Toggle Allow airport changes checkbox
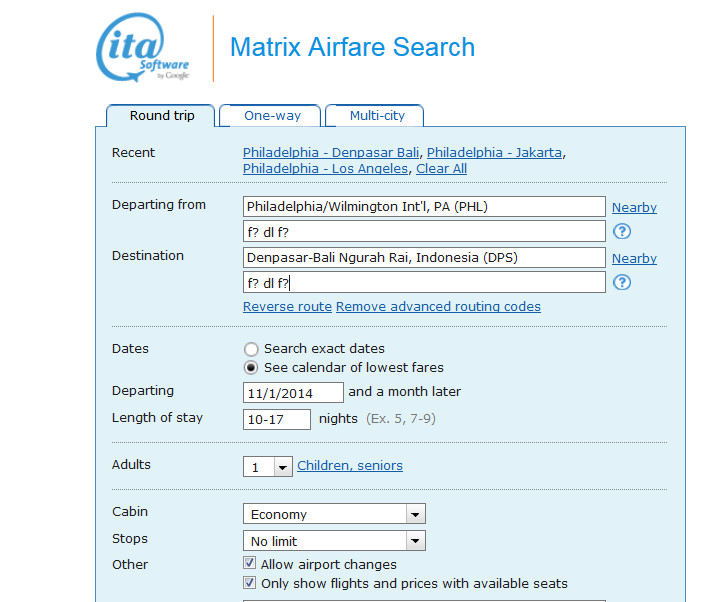715x602 pixels. 249,563
